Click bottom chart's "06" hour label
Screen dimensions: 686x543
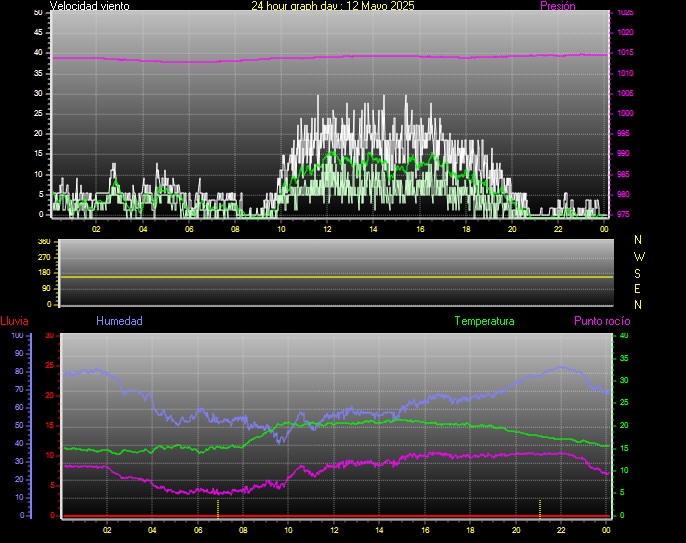coord(198,530)
